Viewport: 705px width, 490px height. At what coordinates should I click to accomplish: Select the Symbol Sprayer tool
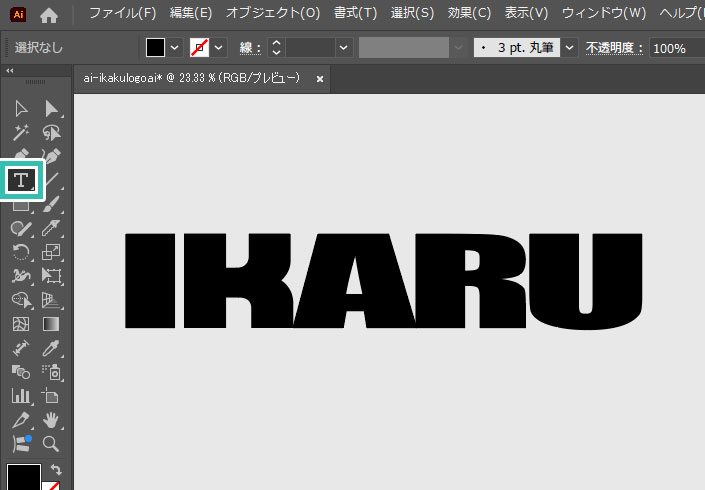[51, 372]
